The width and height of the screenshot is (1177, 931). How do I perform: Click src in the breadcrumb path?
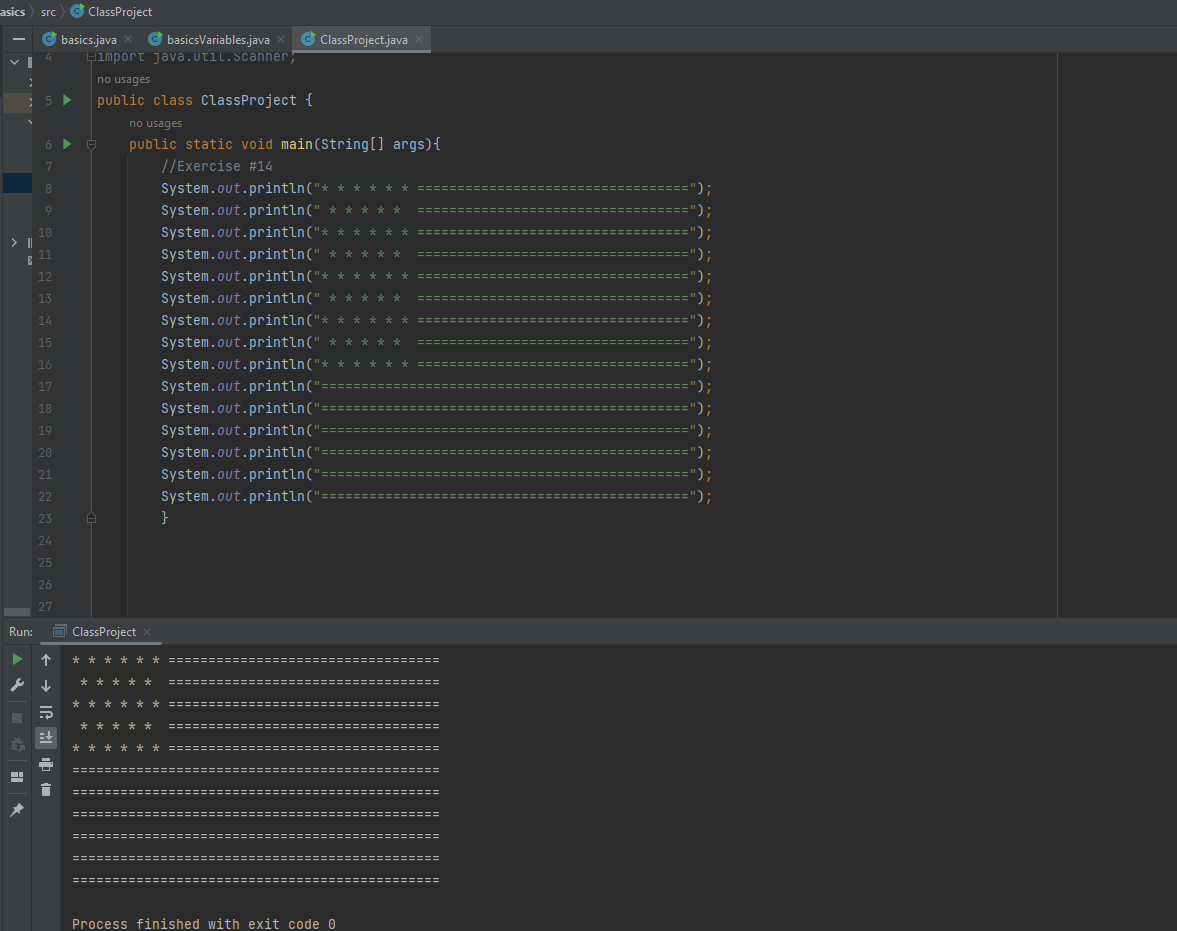48,12
